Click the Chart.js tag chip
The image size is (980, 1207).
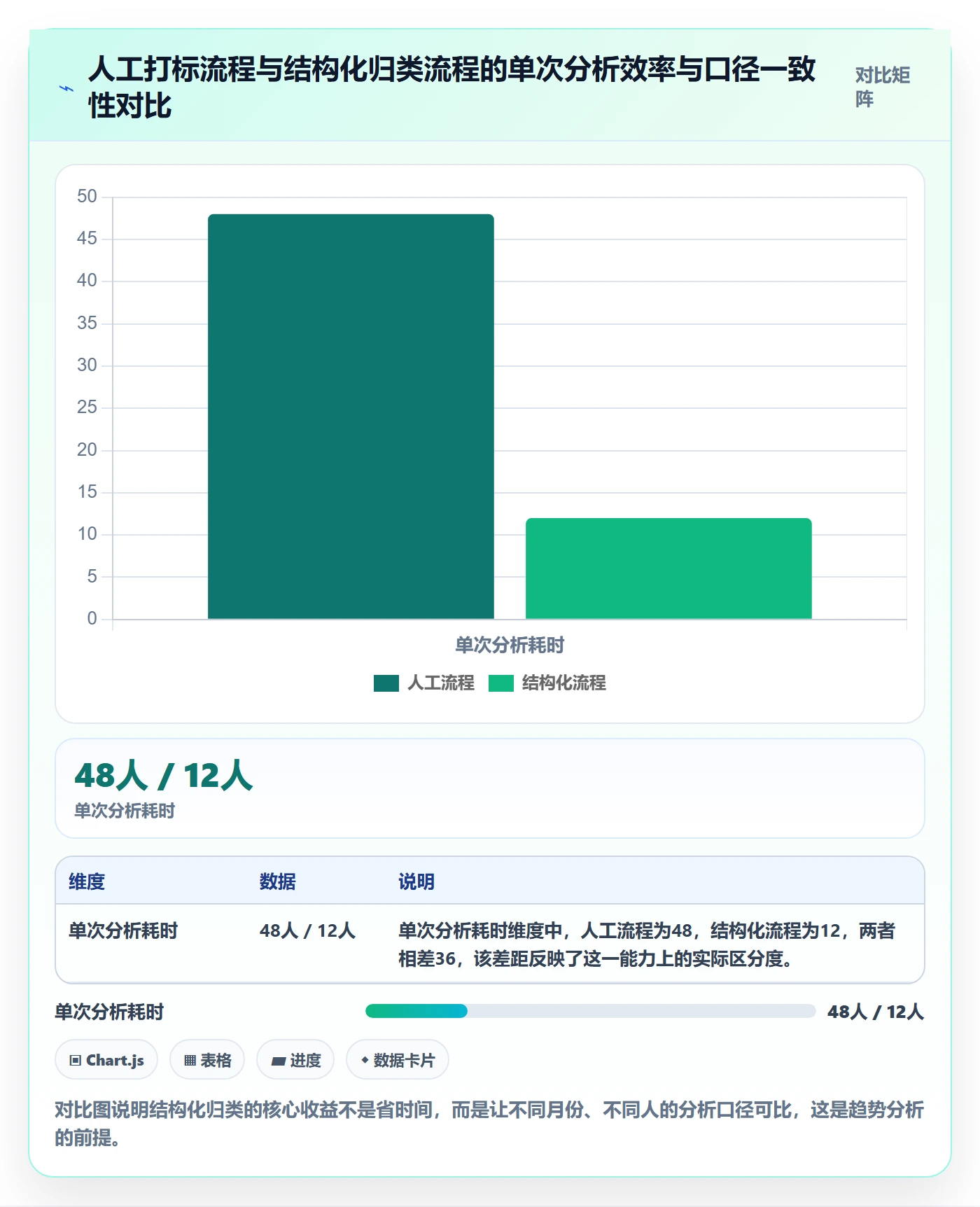[x=106, y=1060]
